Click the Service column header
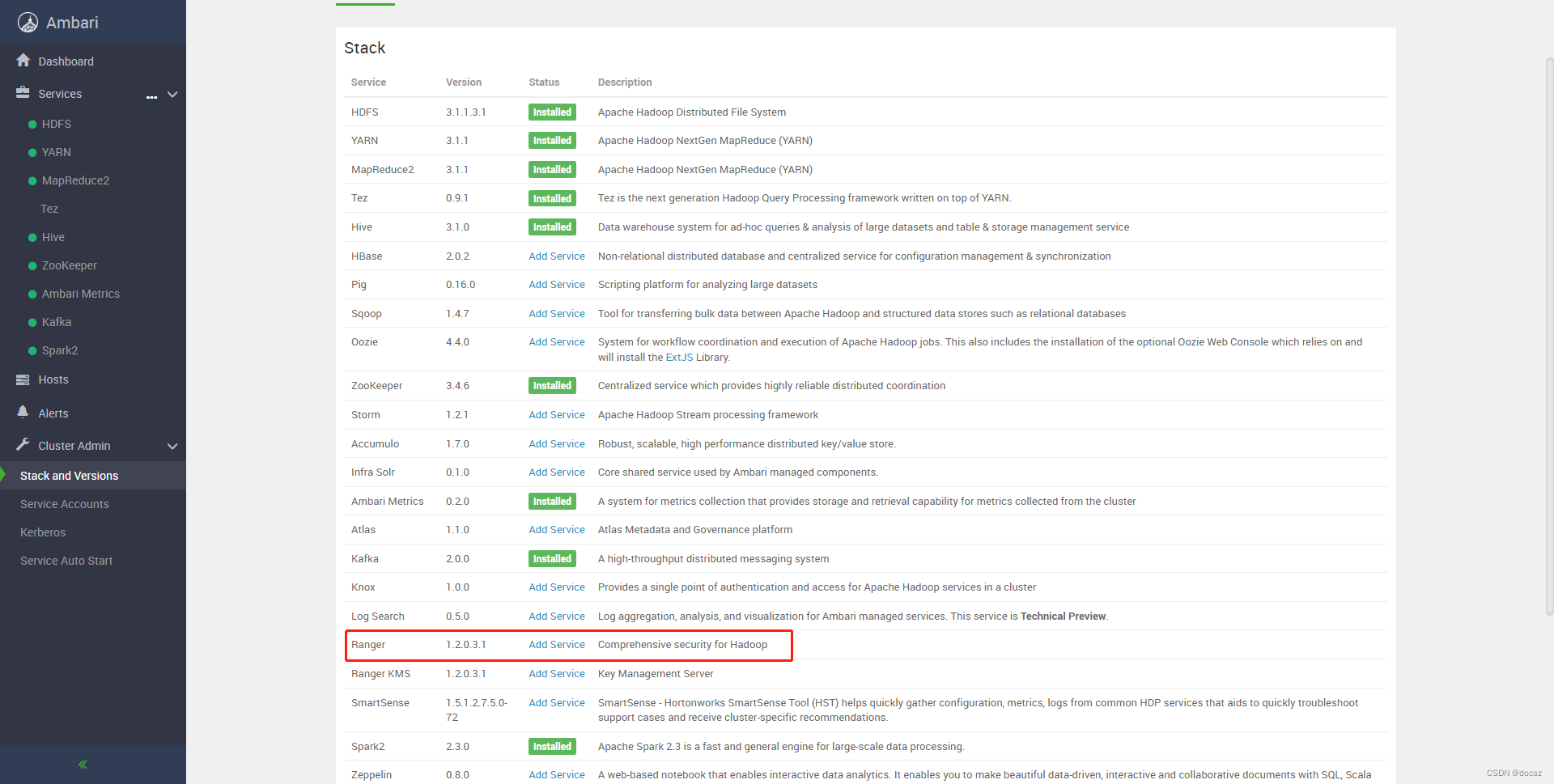This screenshot has width=1554, height=784. (368, 83)
